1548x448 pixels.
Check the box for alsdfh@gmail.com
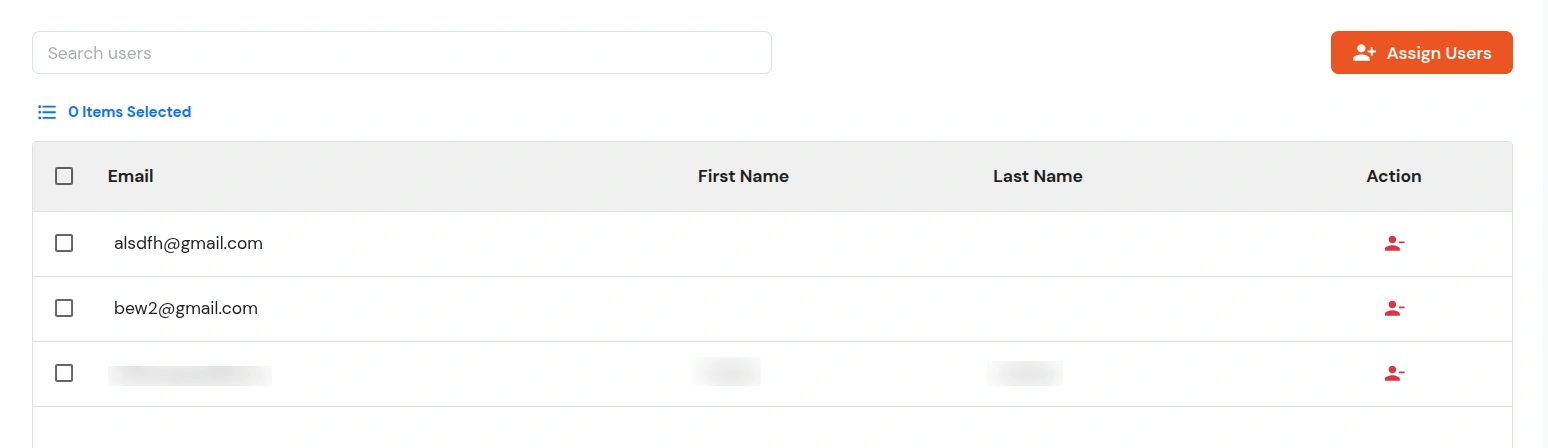tap(64, 243)
